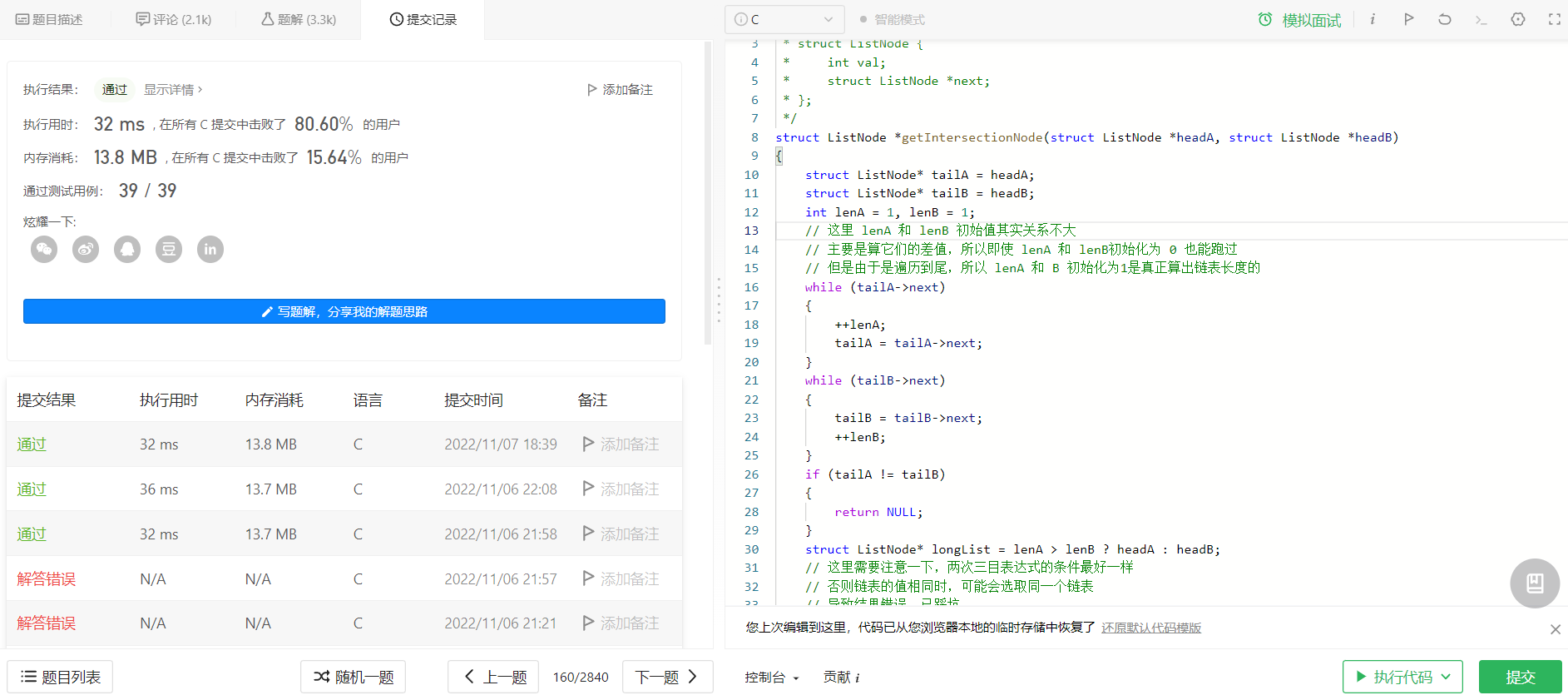The width and height of the screenshot is (1568, 700).
Task: Dismiss the code restored notification
Action: [x=1555, y=629]
